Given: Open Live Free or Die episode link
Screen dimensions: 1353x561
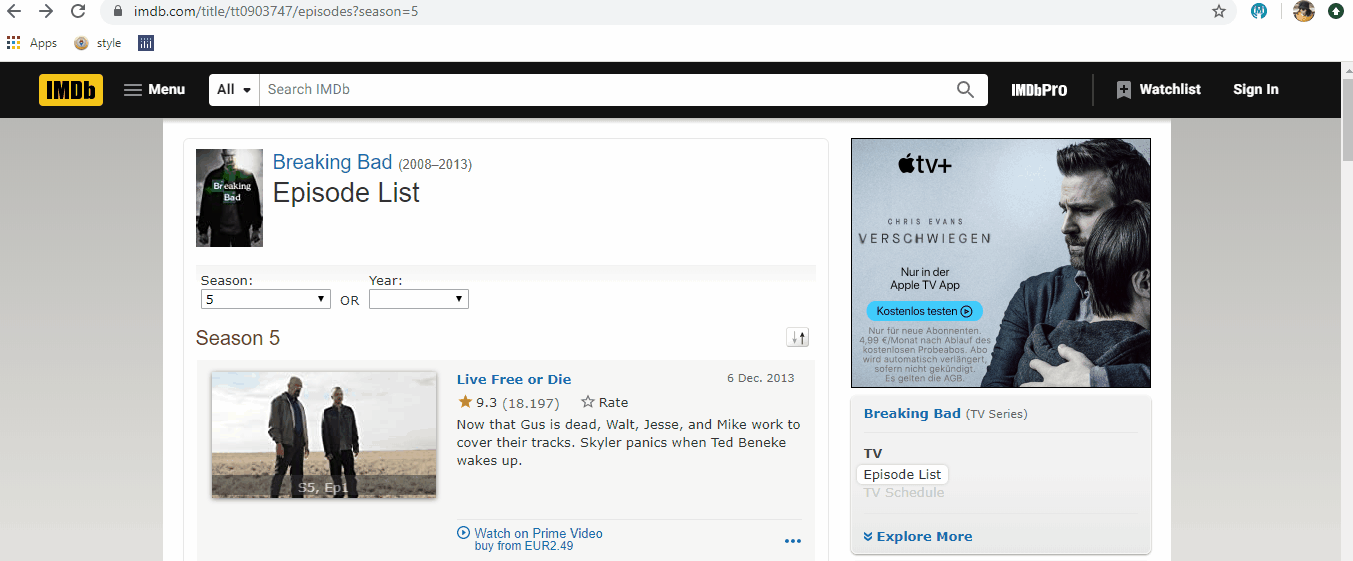Looking at the screenshot, I should (x=514, y=379).
